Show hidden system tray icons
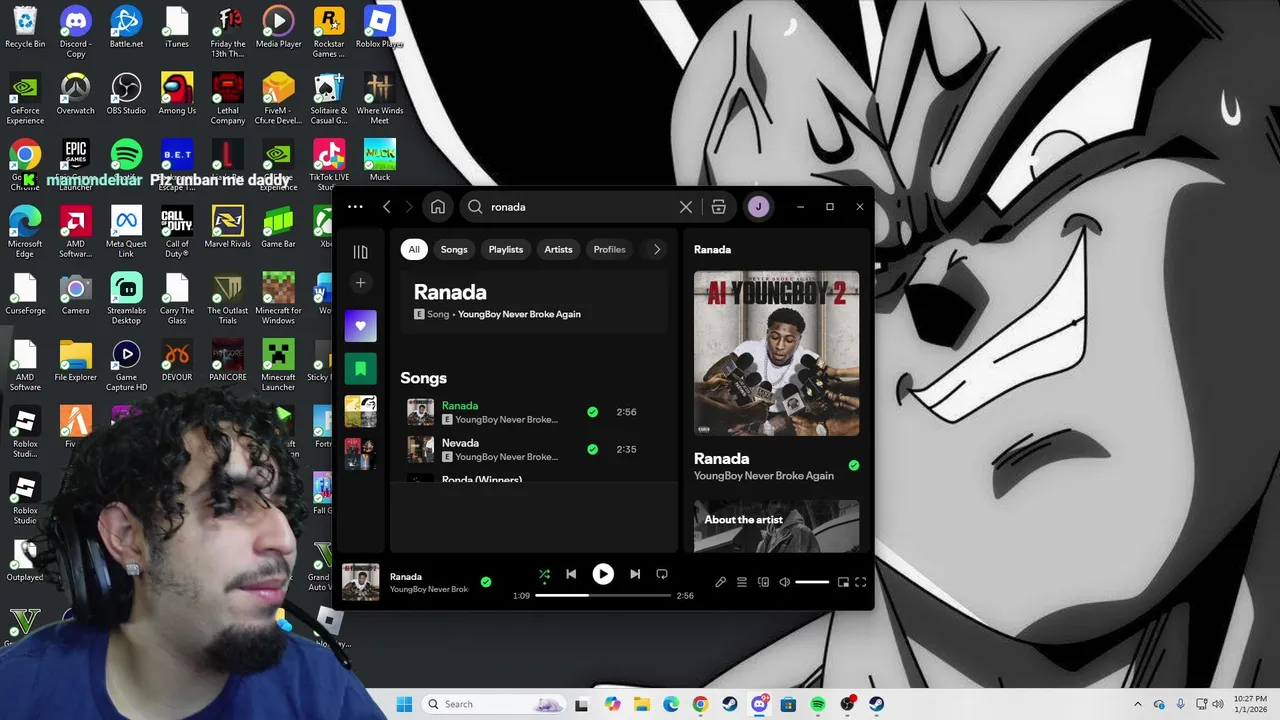Image resolution: width=1280 pixels, height=720 pixels. [x=1137, y=704]
